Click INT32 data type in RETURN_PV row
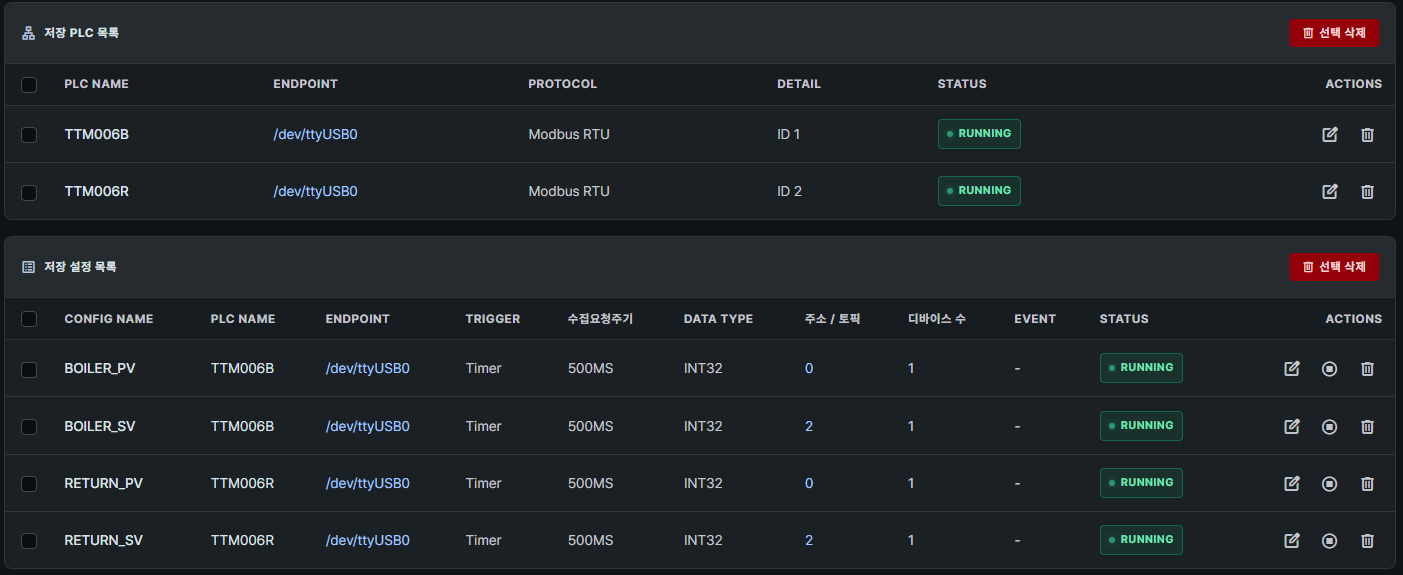The height and width of the screenshot is (575, 1403). pos(703,483)
